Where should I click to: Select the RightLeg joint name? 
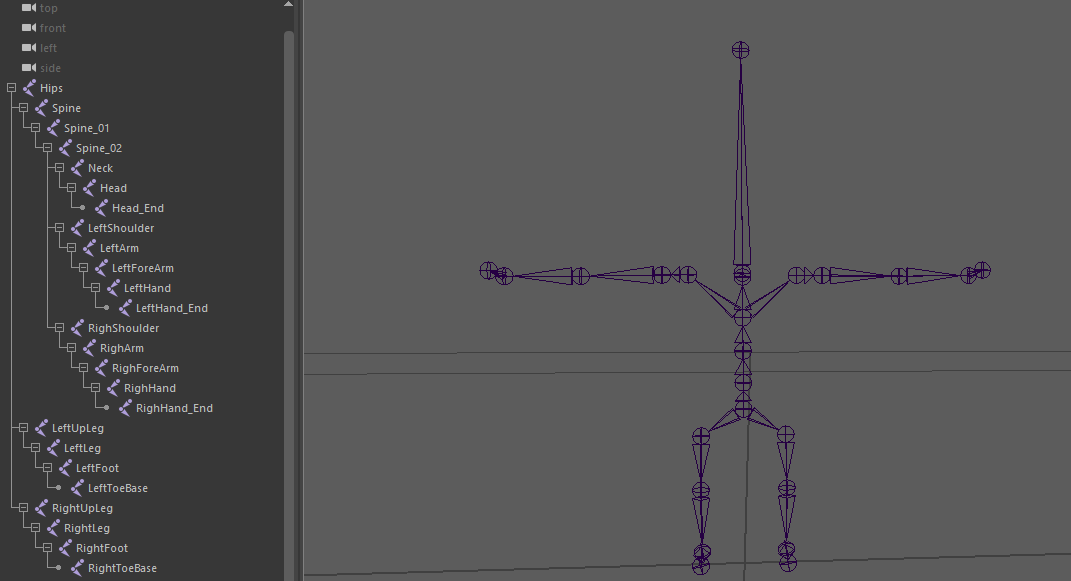pyautogui.click(x=87, y=528)
